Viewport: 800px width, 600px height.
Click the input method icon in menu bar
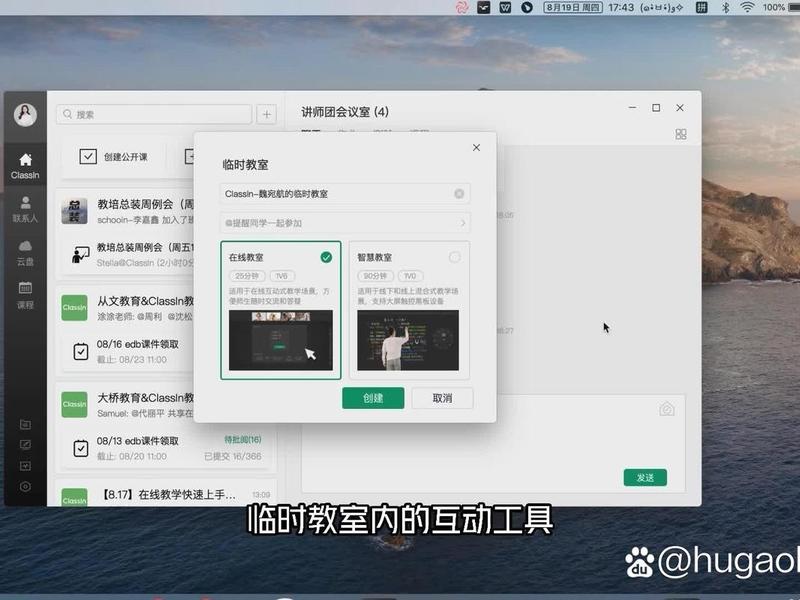[x=702, y=7]
